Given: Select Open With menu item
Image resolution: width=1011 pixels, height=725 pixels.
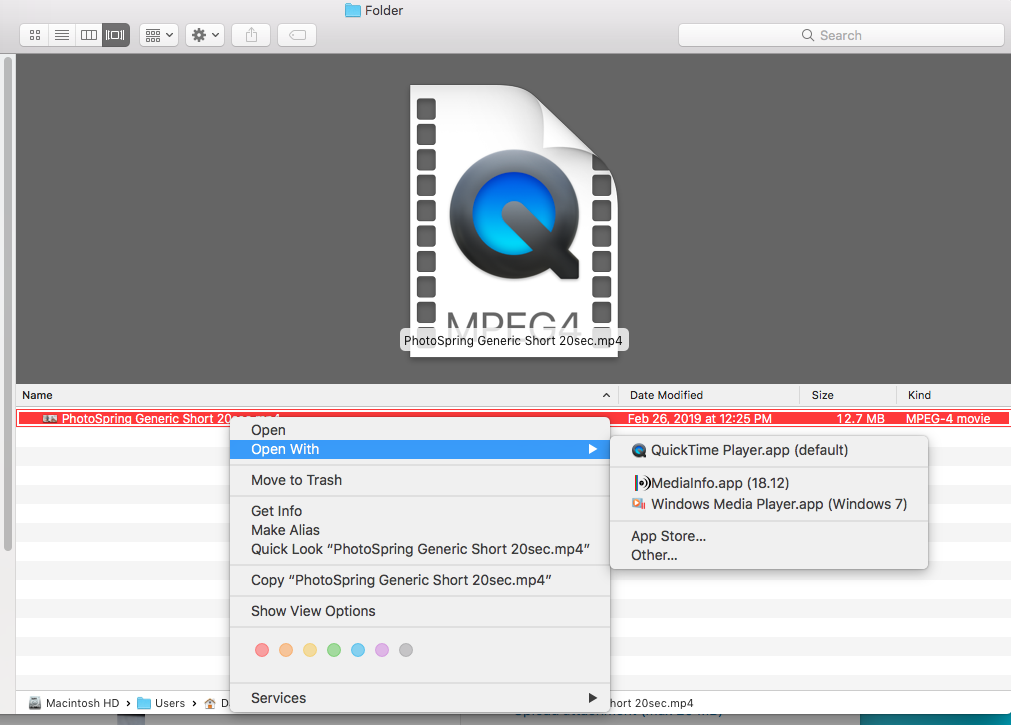Looking at the screenshot, I should [x=420, y=450].
